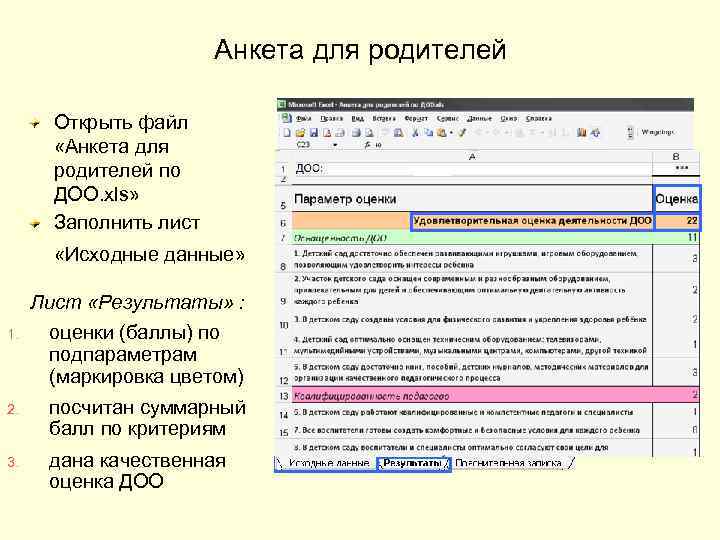
Task: Select row 13 header
Action: point(283,396)
